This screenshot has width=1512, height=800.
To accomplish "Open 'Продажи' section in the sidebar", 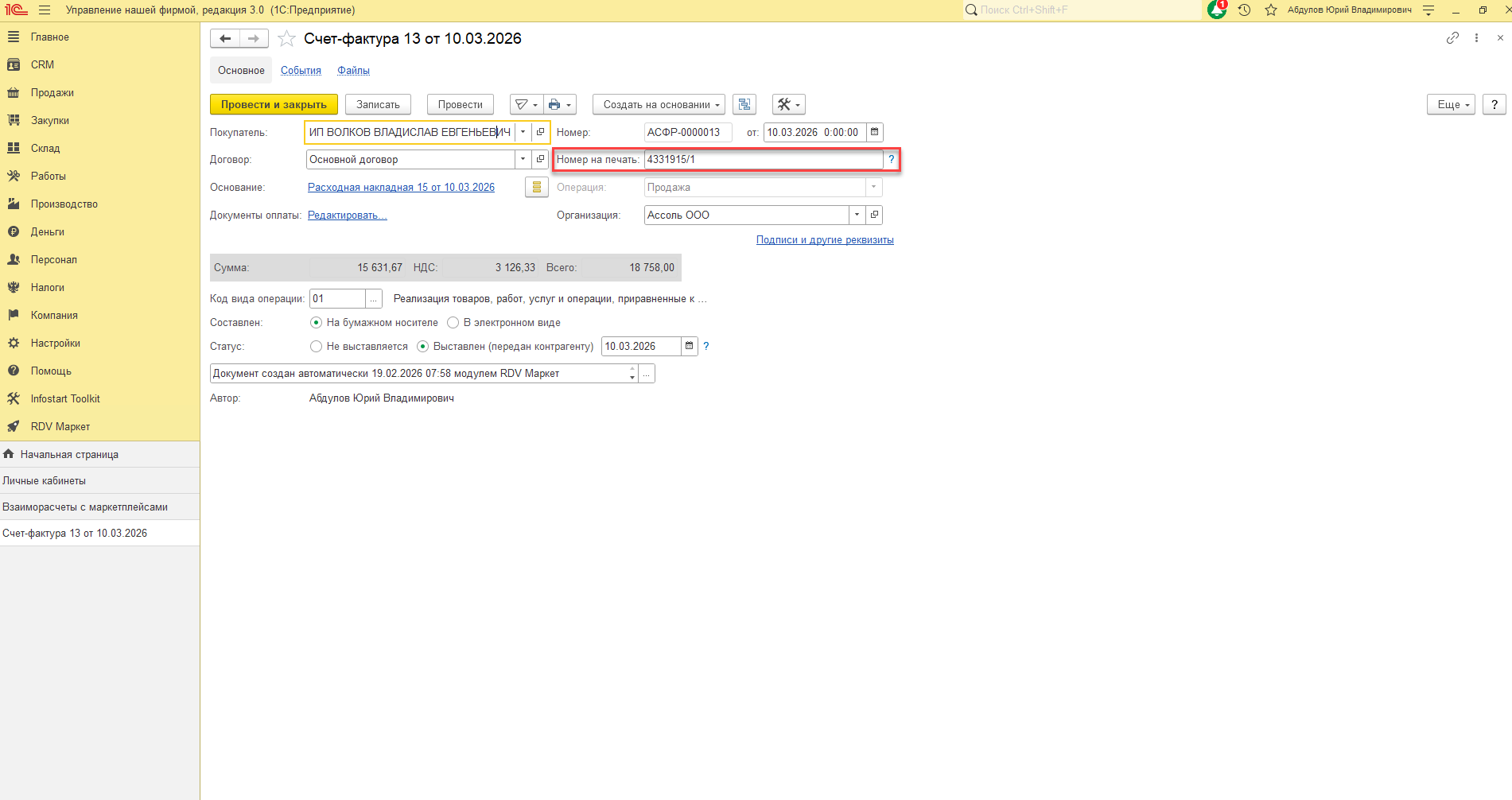I will (x=52, y=93).
